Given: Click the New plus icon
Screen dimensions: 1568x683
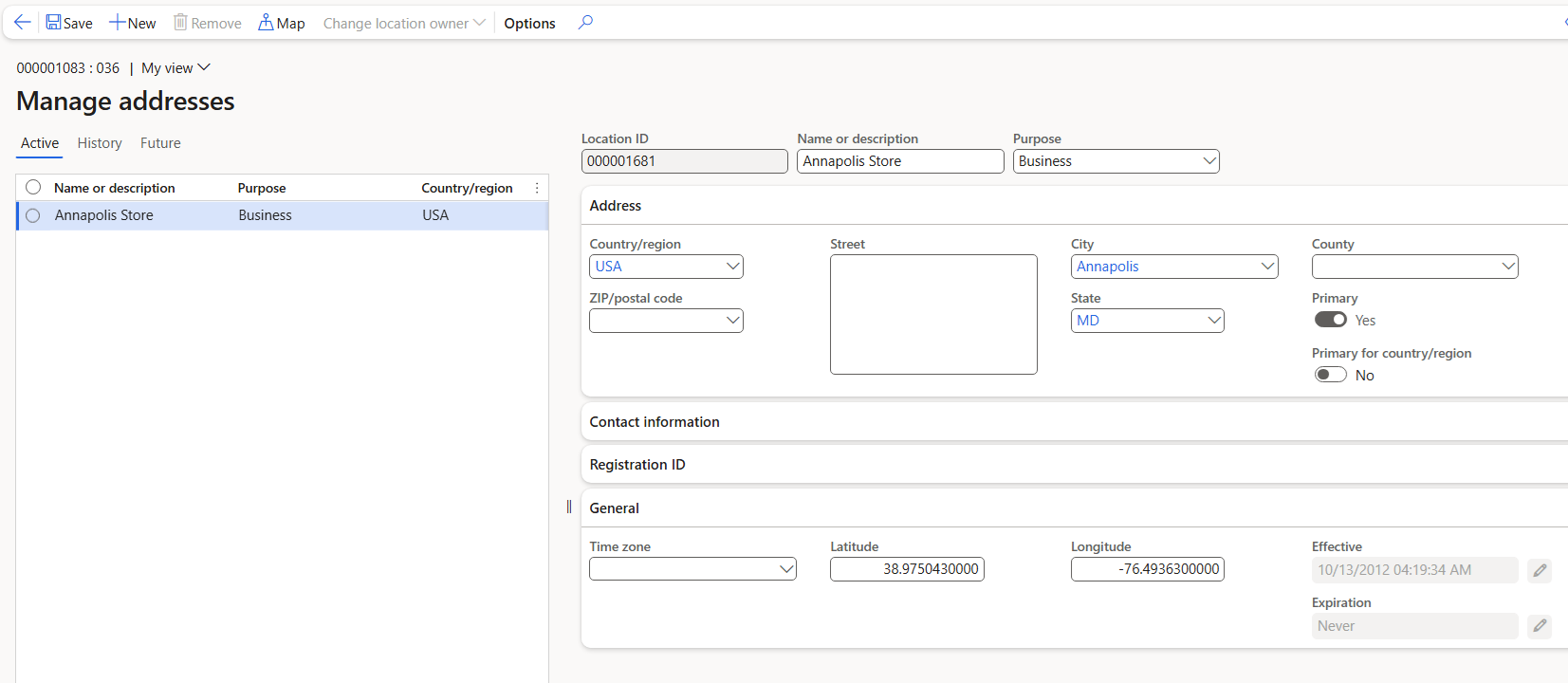Looking at the screenshot, I should pyautogui.click(x=117, y=22).
